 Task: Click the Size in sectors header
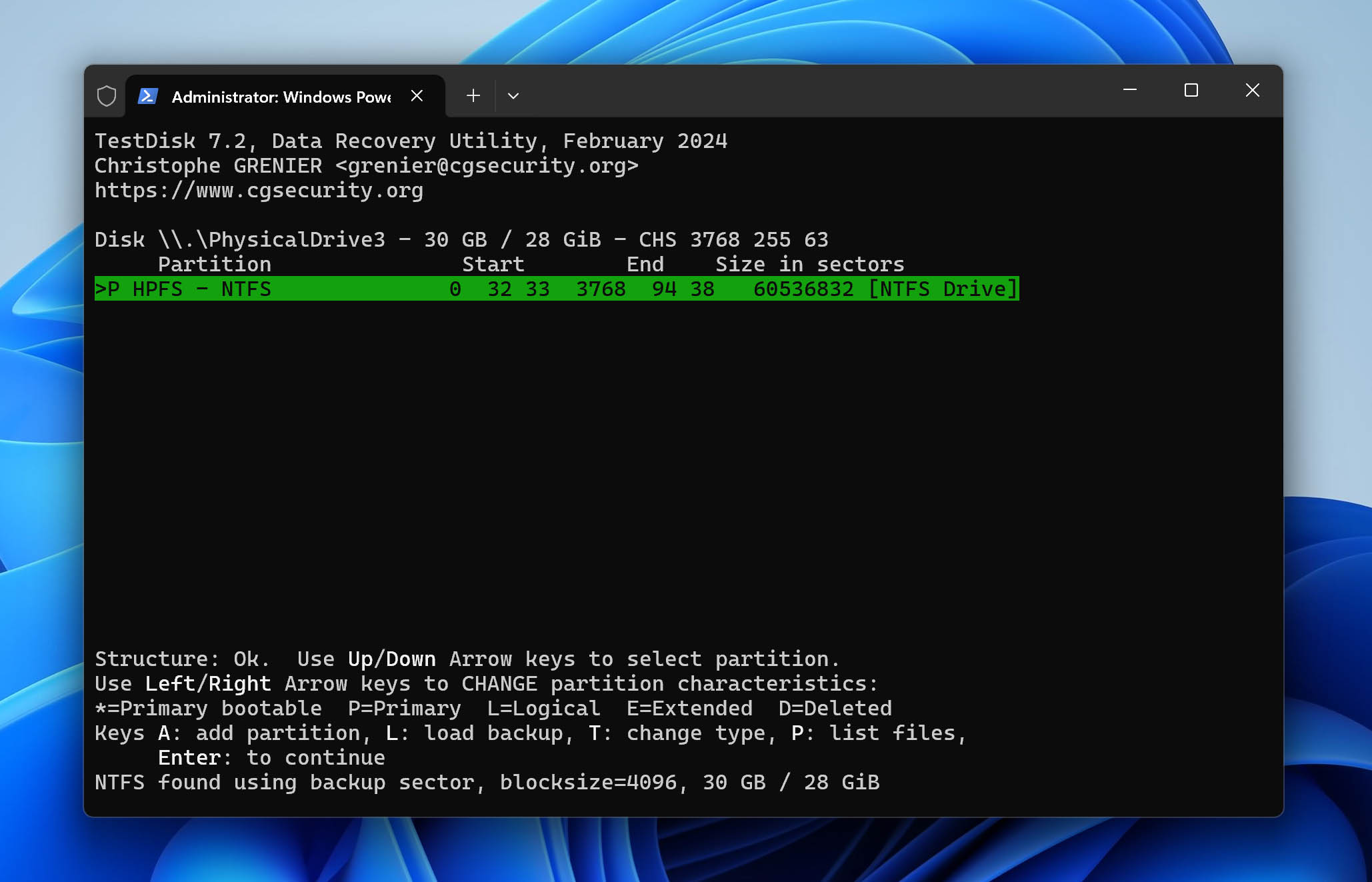coord(810,265)
